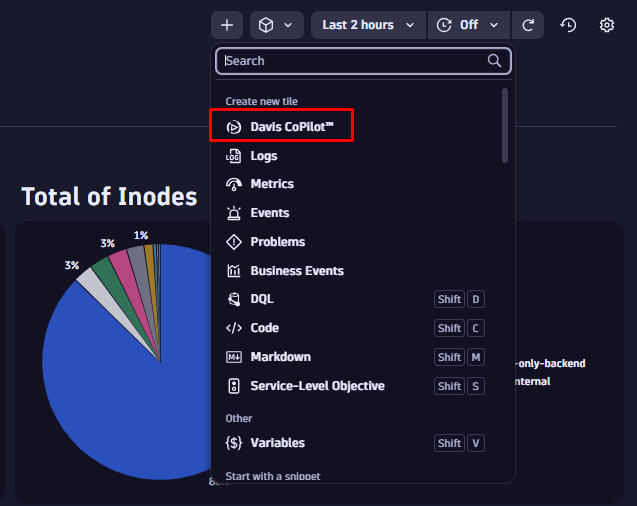
Task: Click the Other section label
Action: (239, 418)
